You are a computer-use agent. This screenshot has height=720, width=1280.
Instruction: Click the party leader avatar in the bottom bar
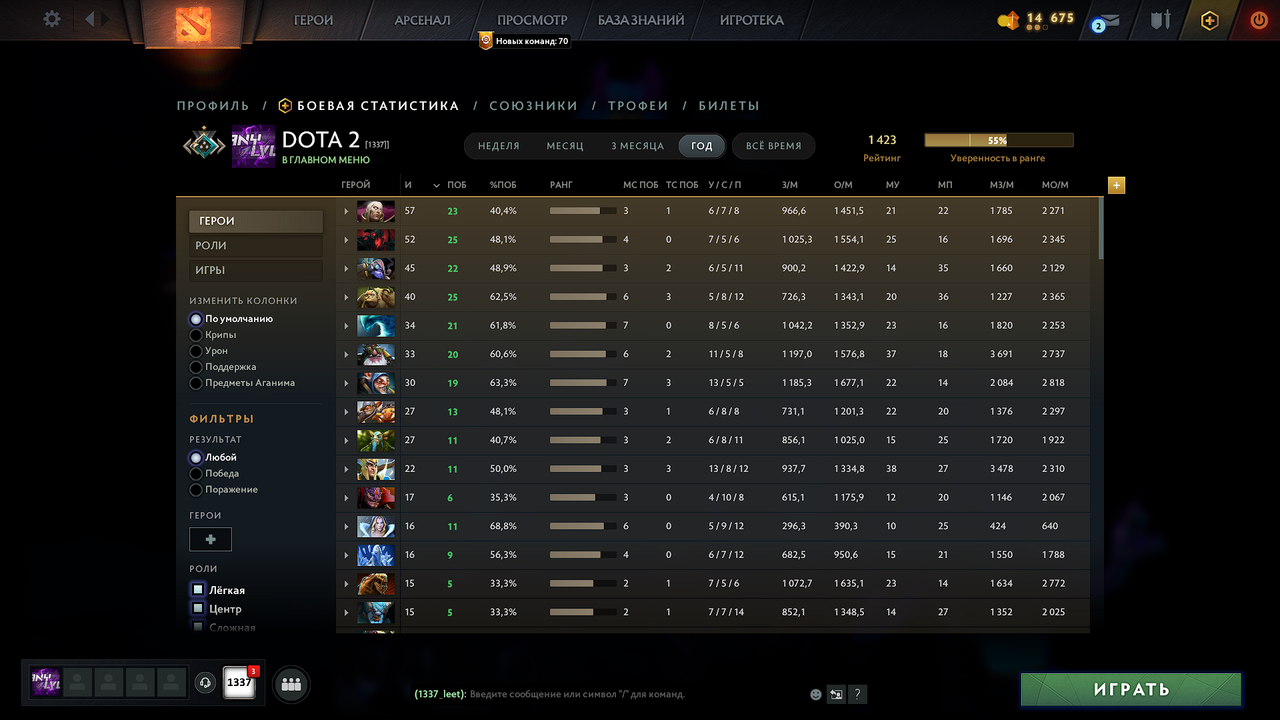(x=46, y=682)
